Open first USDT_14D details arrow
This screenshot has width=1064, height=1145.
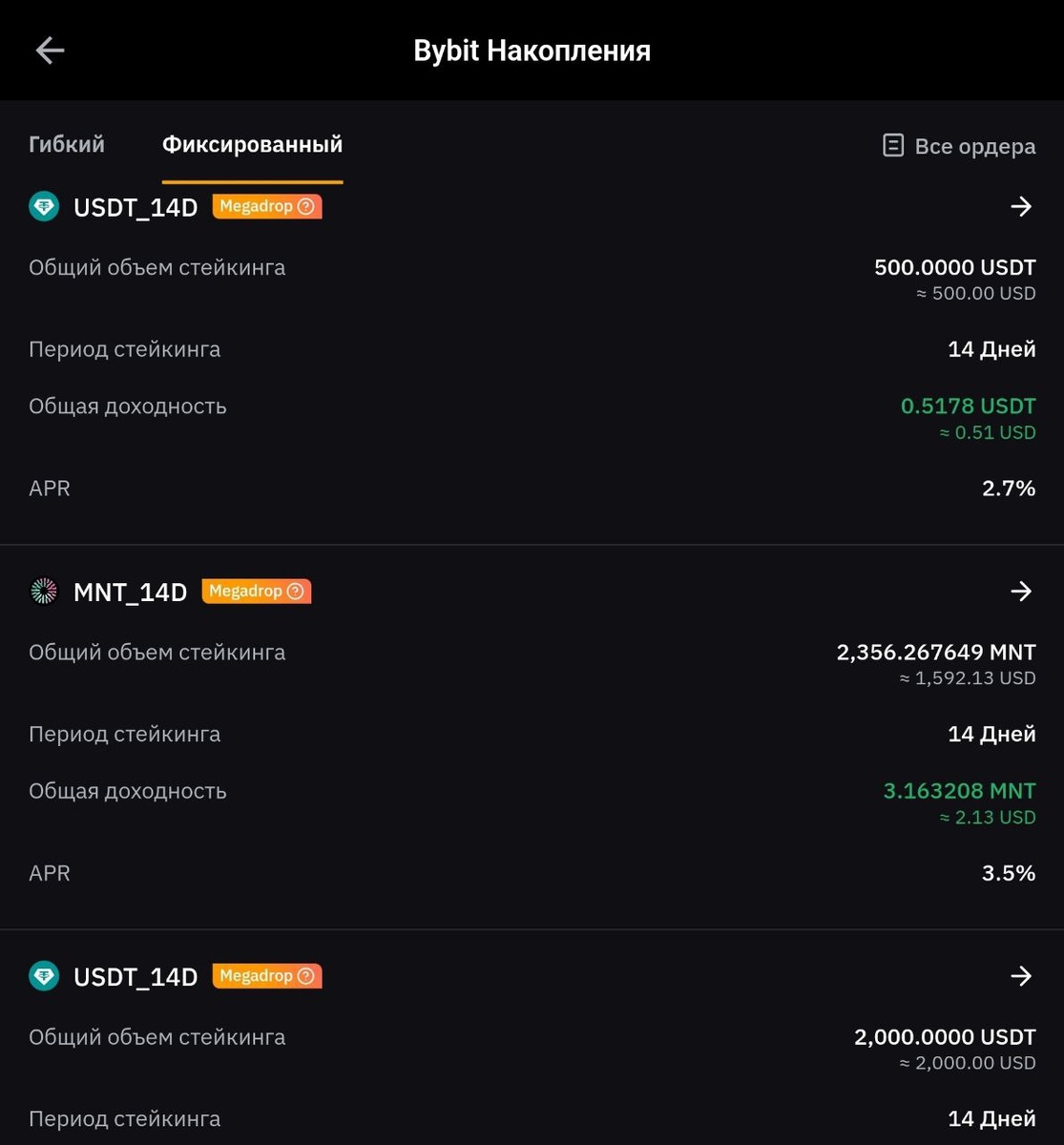pyautogui.click(x=1021, y=206)
